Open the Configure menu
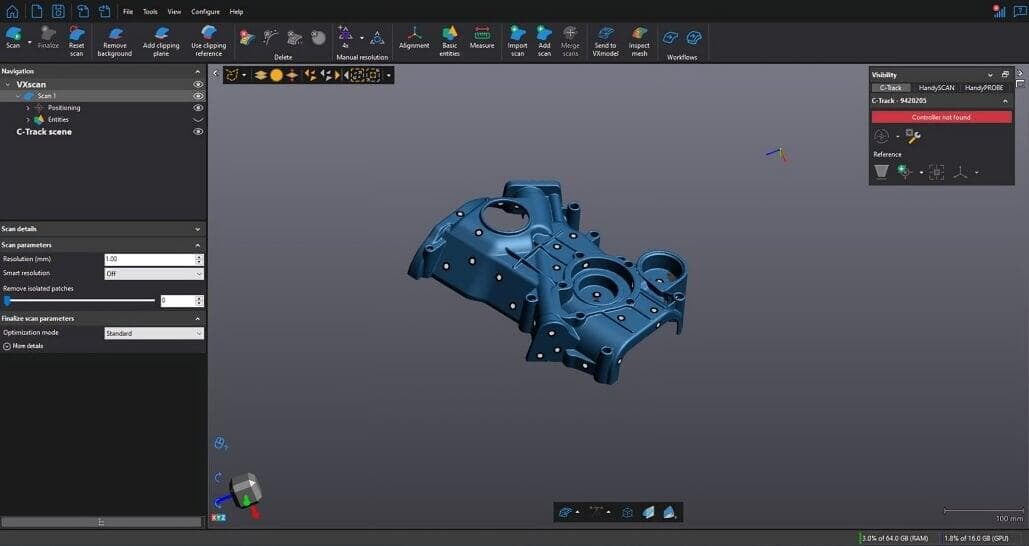 point(205,11)
